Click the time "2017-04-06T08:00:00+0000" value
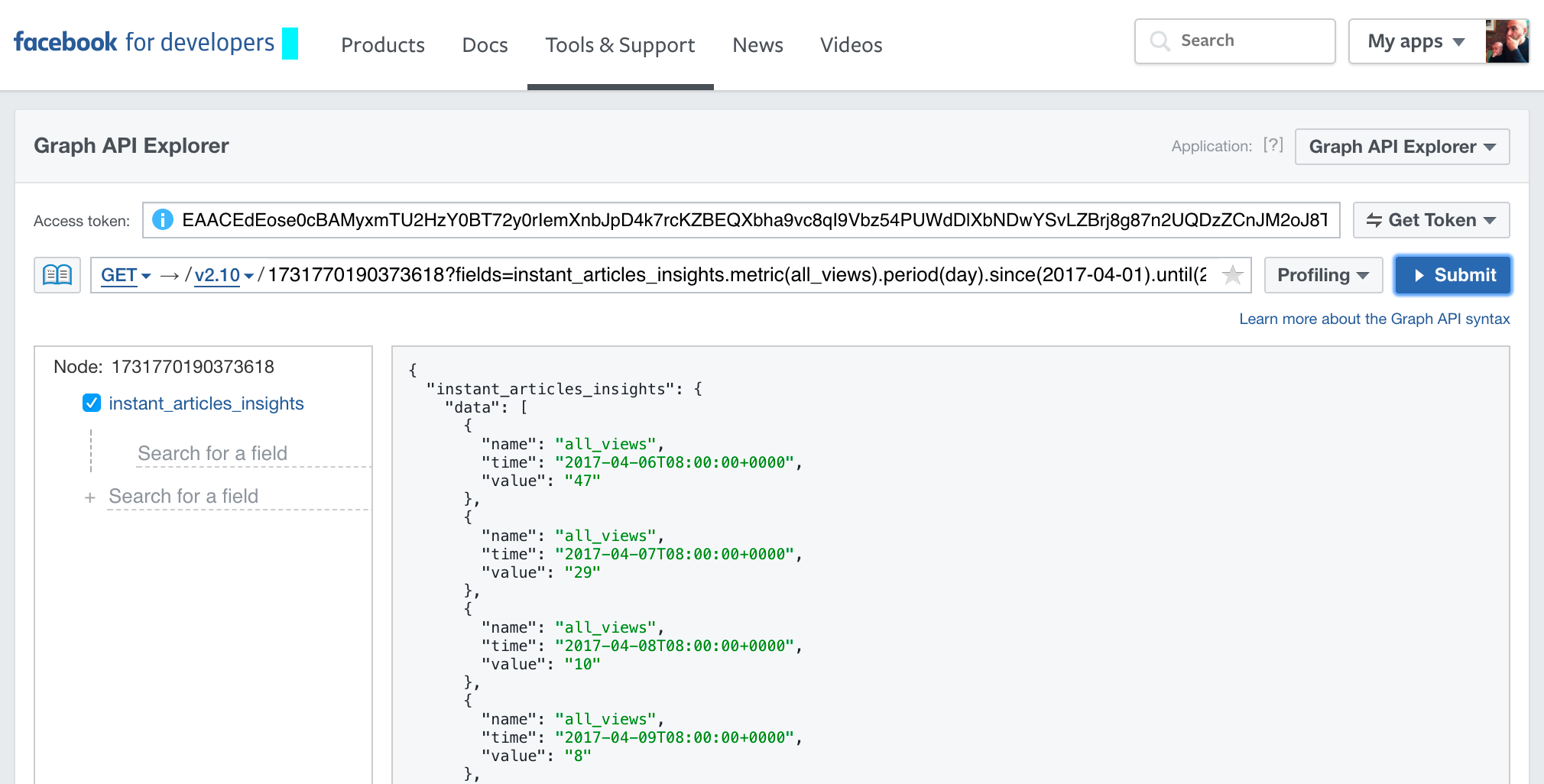This screenshot has width=1544, height=784. 675,462
